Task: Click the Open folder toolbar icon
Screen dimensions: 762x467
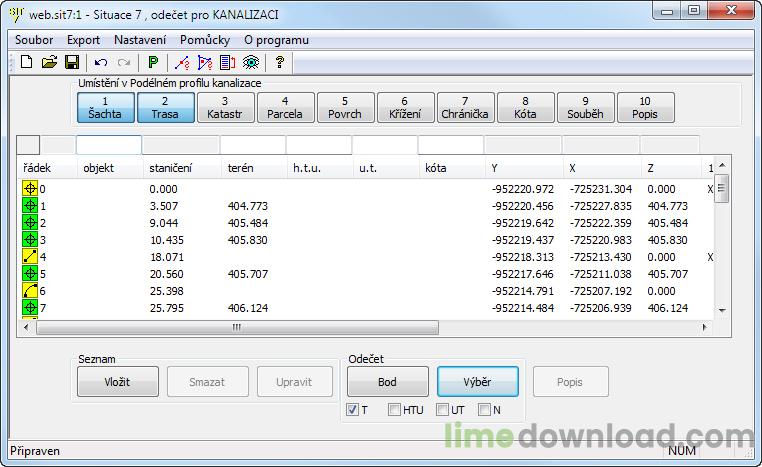Action: [x=49, y=62]
